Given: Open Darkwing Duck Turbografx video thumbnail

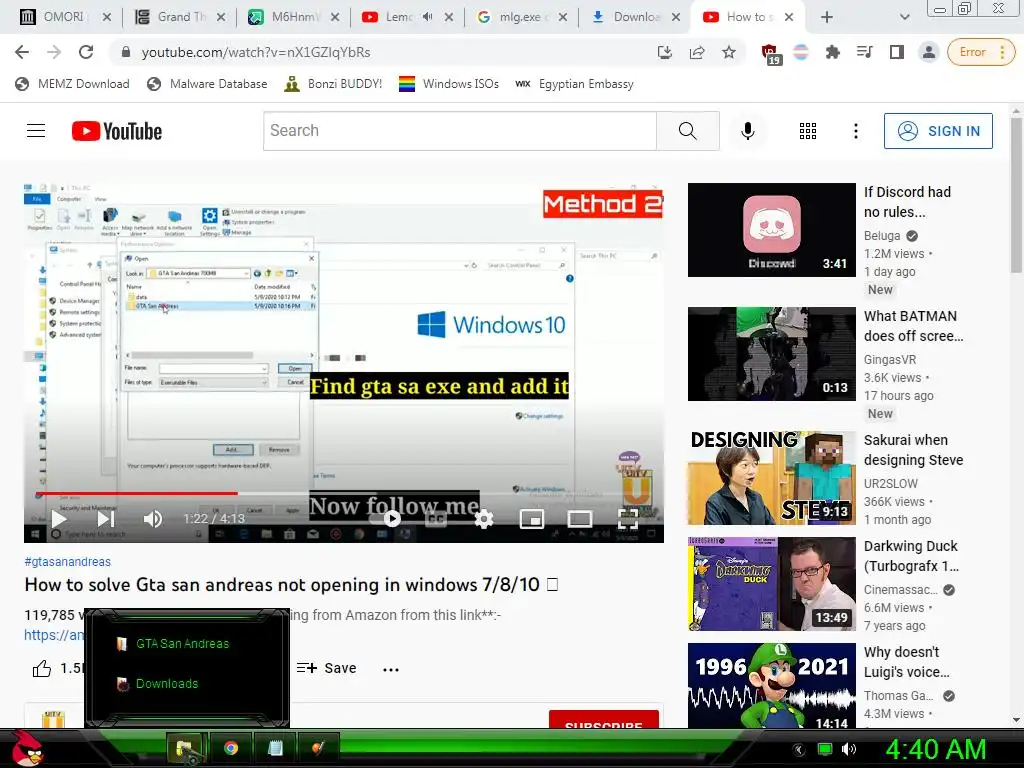Looking at the screenshot, I should pos(771,584).
